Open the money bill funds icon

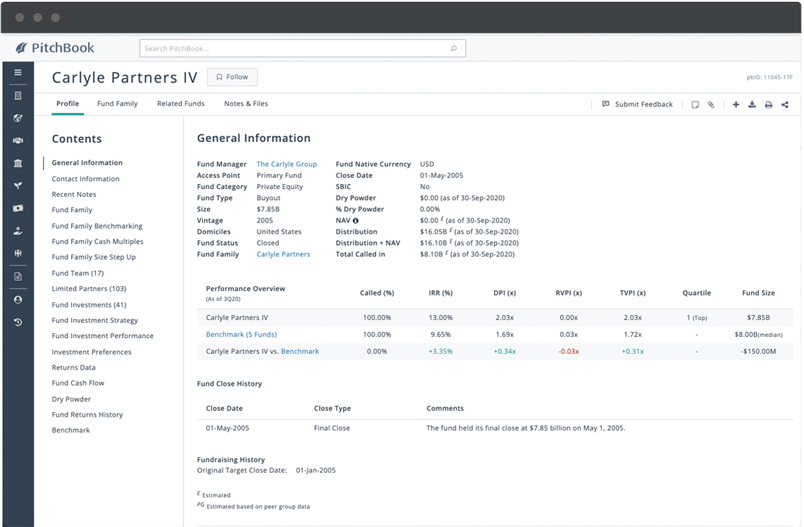18,208
